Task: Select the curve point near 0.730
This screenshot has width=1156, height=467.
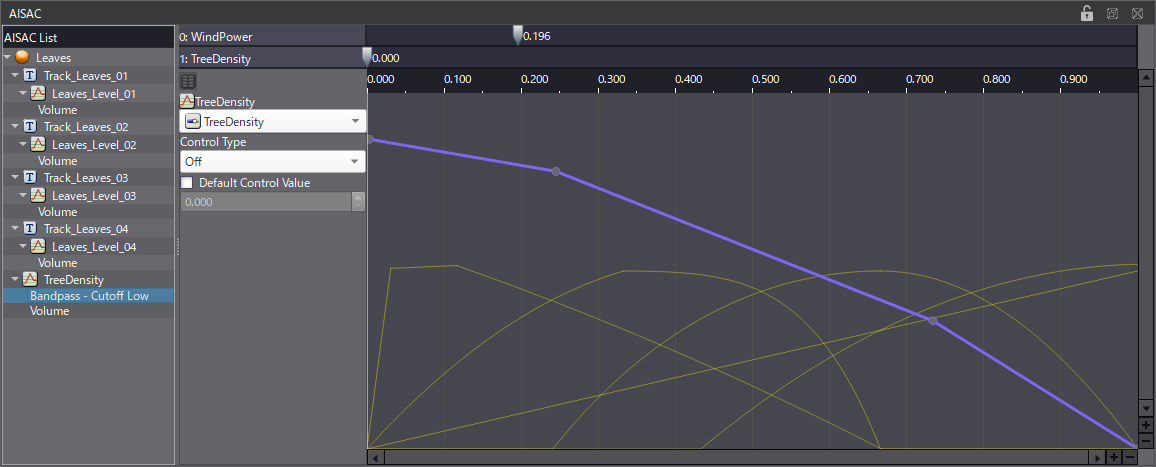Action: point(933,321)
